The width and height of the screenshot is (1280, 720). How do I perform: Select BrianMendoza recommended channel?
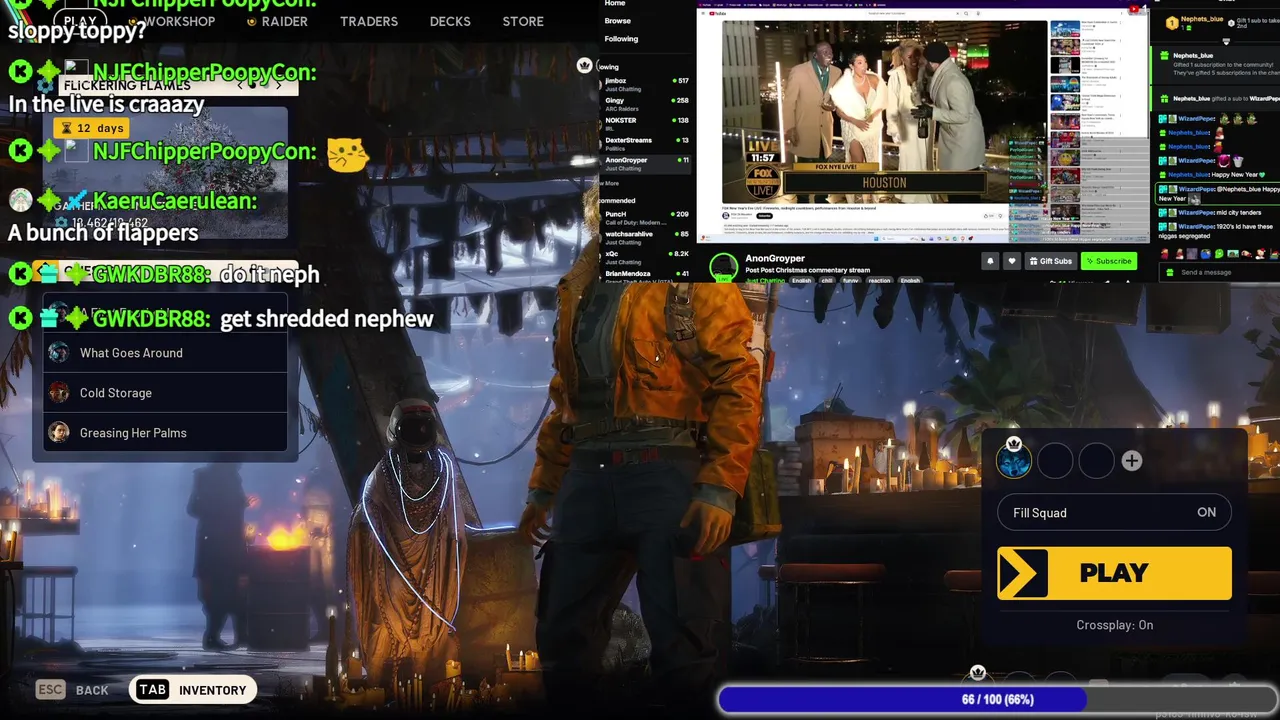point(646,276)
